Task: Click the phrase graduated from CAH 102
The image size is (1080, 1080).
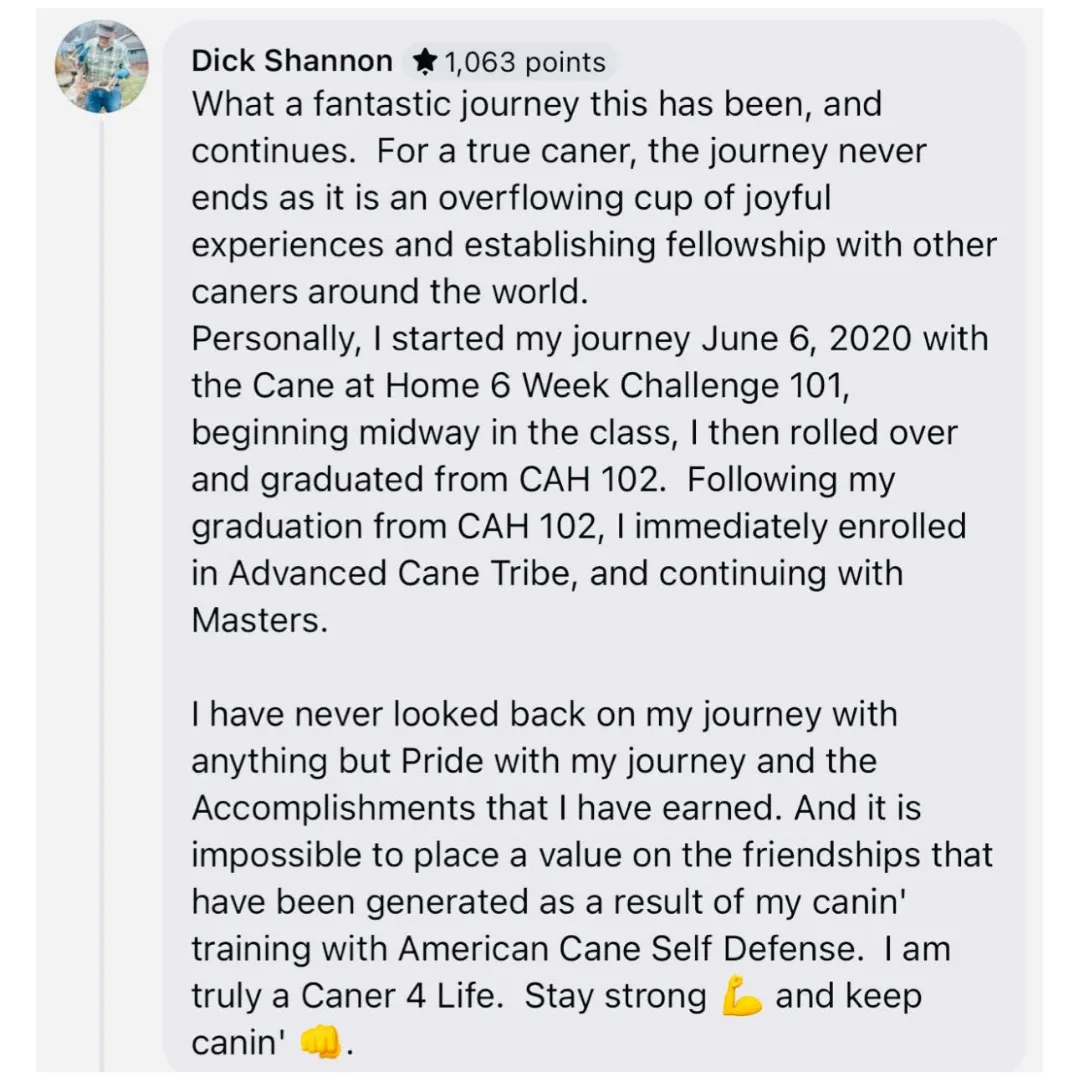Action: (461, 479)
